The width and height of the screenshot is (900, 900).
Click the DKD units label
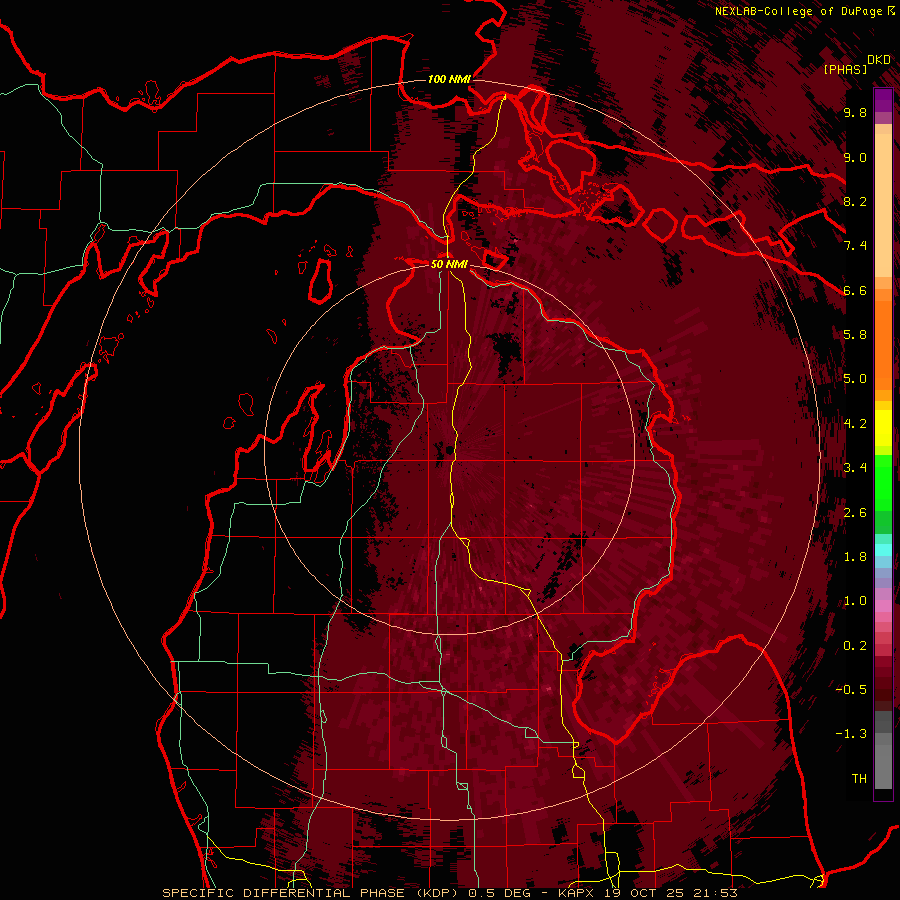coord(879,60)
